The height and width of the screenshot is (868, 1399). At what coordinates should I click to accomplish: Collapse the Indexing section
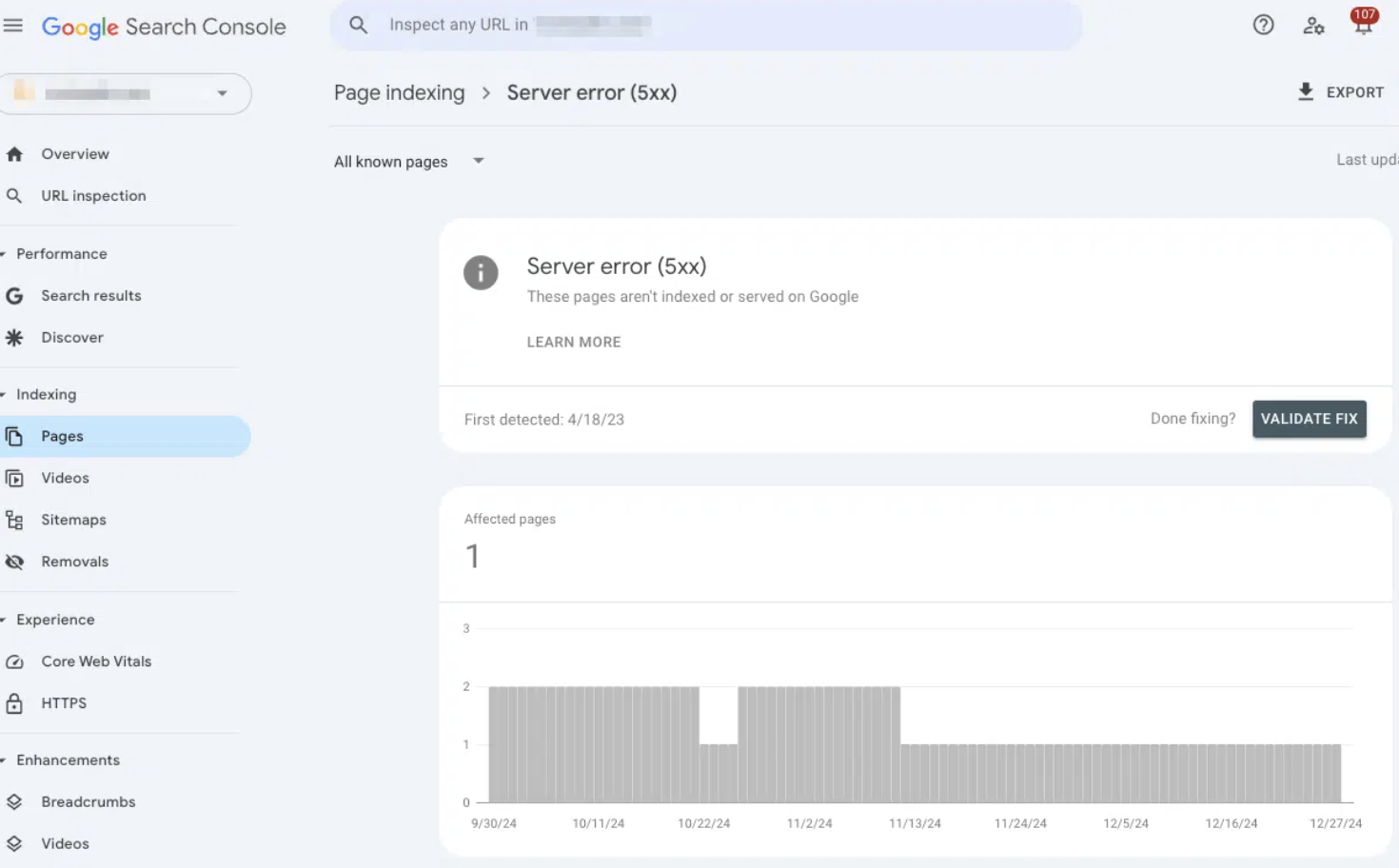click(x=5, y=395)
